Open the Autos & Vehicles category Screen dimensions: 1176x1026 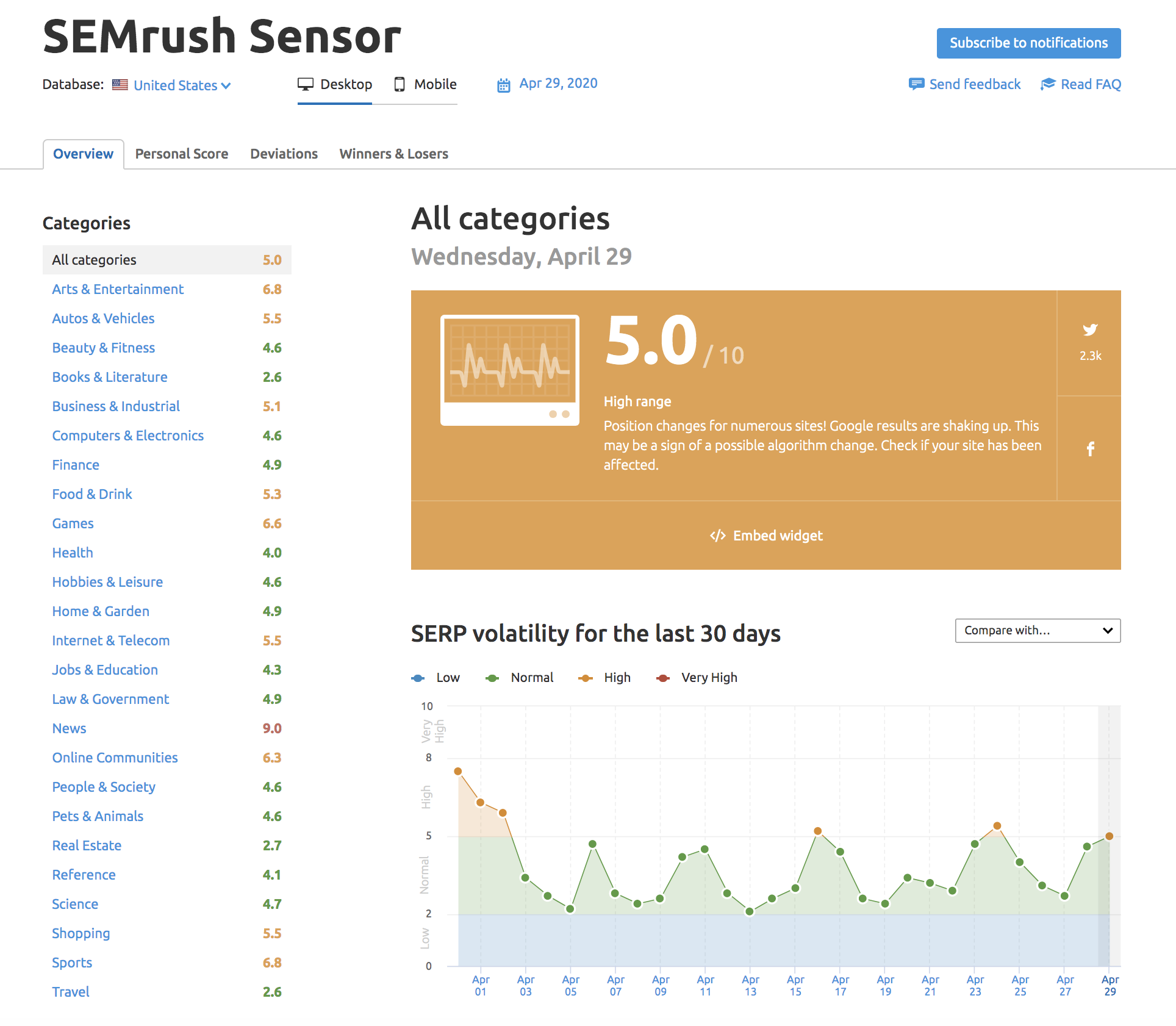click(x=103, y=318)
